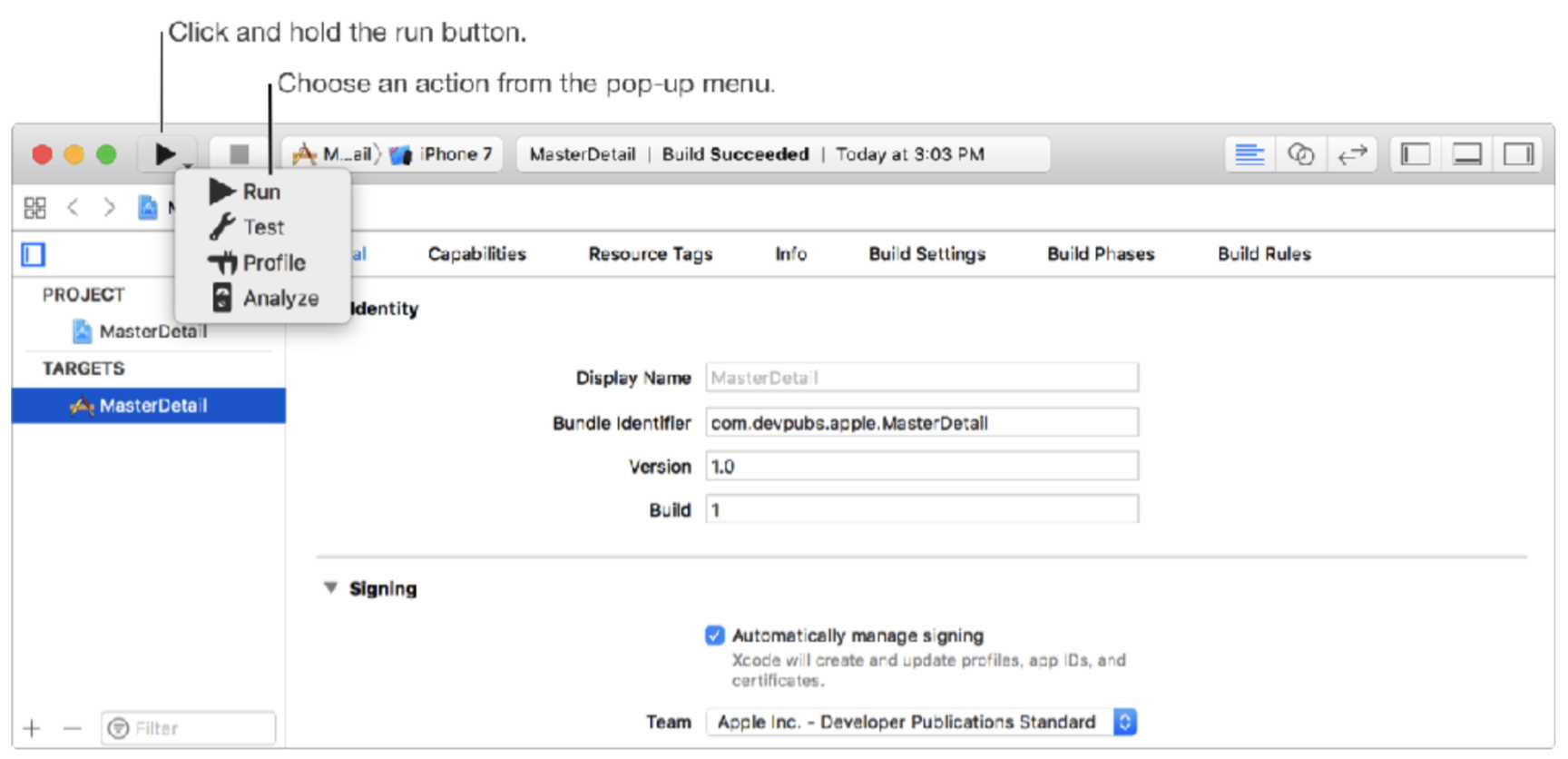Viewport: 1568px width, 759px height.
Task: Hide the project and targets list
Action: (34, 255)
